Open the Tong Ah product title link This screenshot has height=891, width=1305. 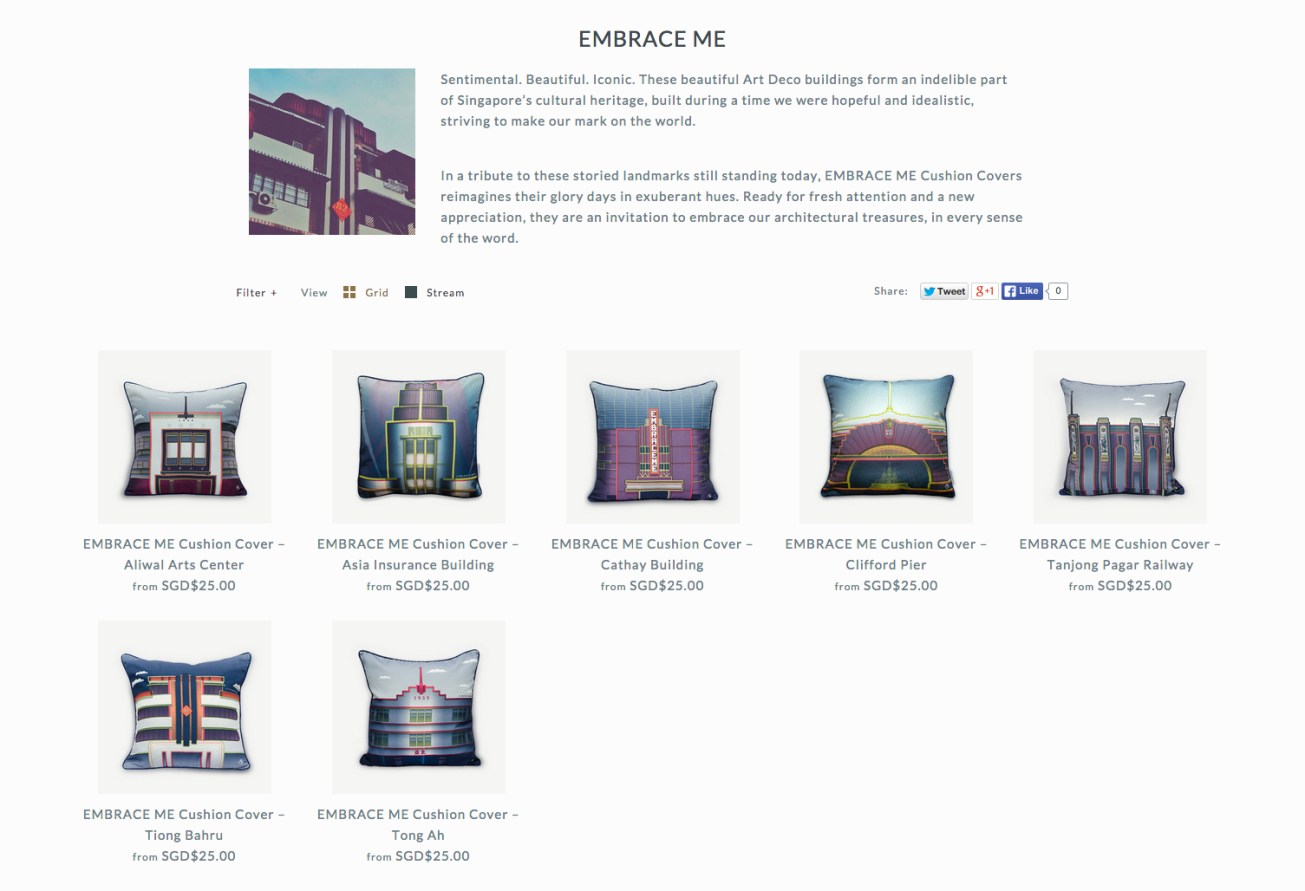[x=418, y=824]
